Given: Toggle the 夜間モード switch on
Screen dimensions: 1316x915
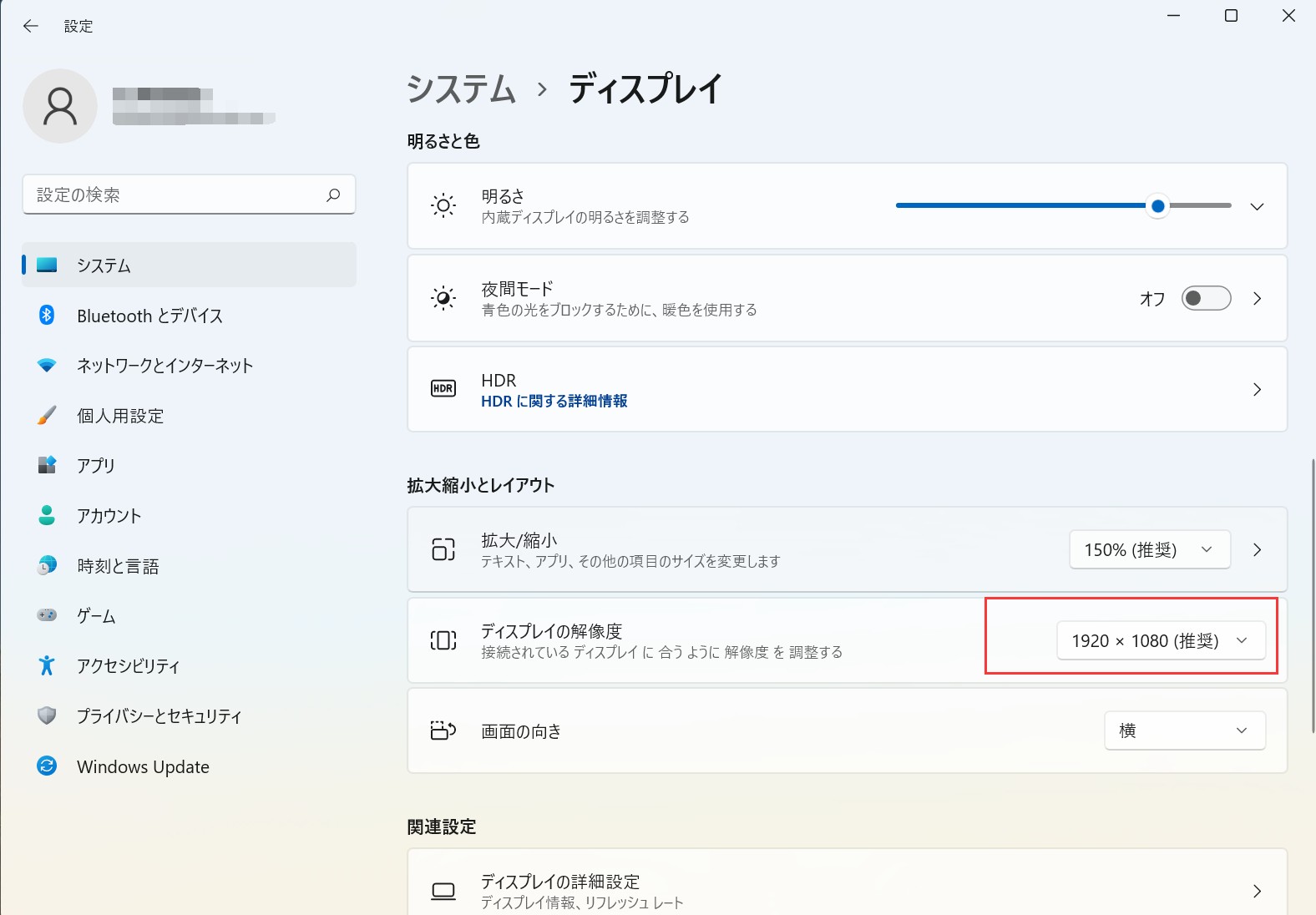Looking at the screenshot, I should (1206, 298).
